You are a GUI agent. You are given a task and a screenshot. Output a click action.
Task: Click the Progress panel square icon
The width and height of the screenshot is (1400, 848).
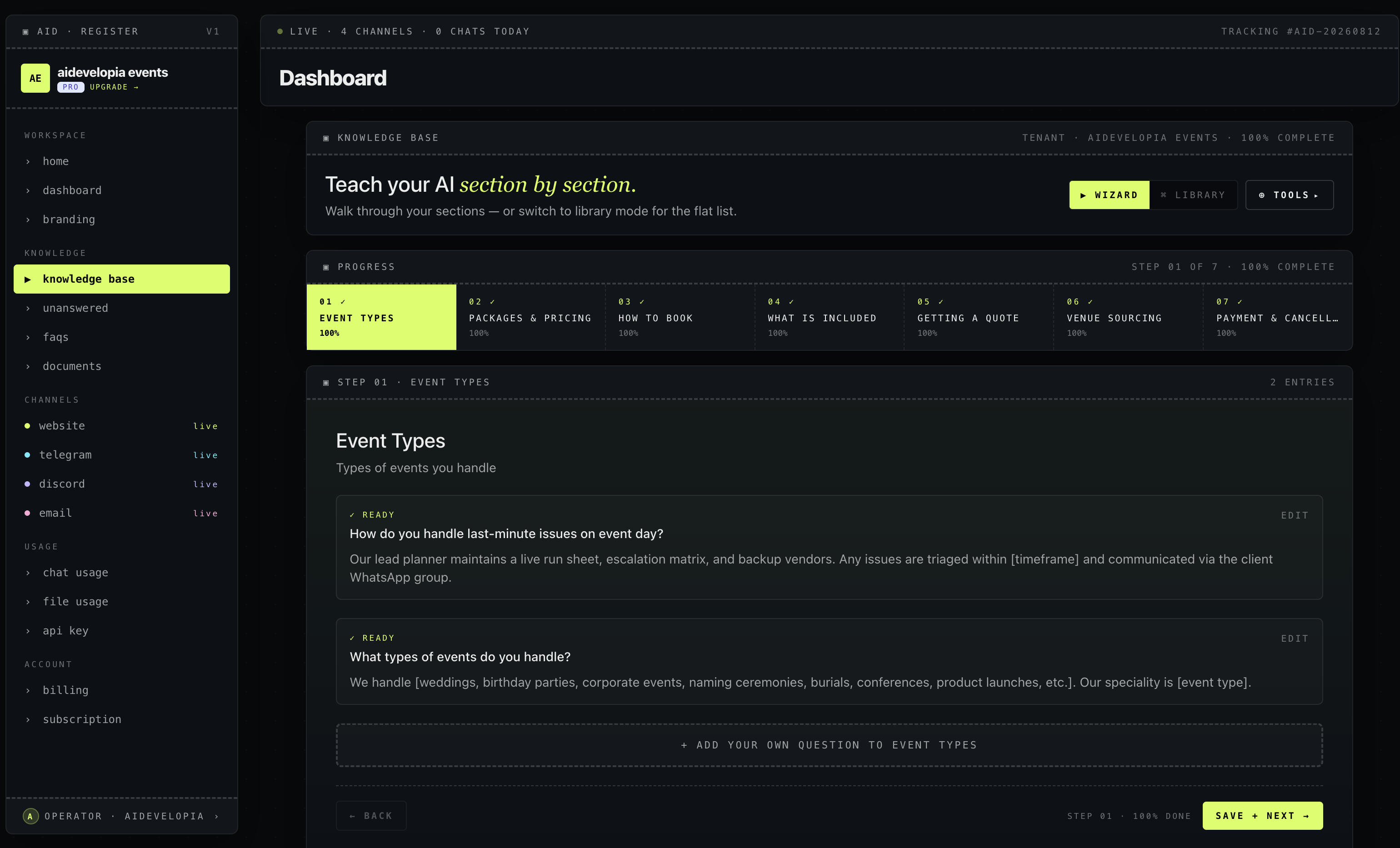click(326, 267)
